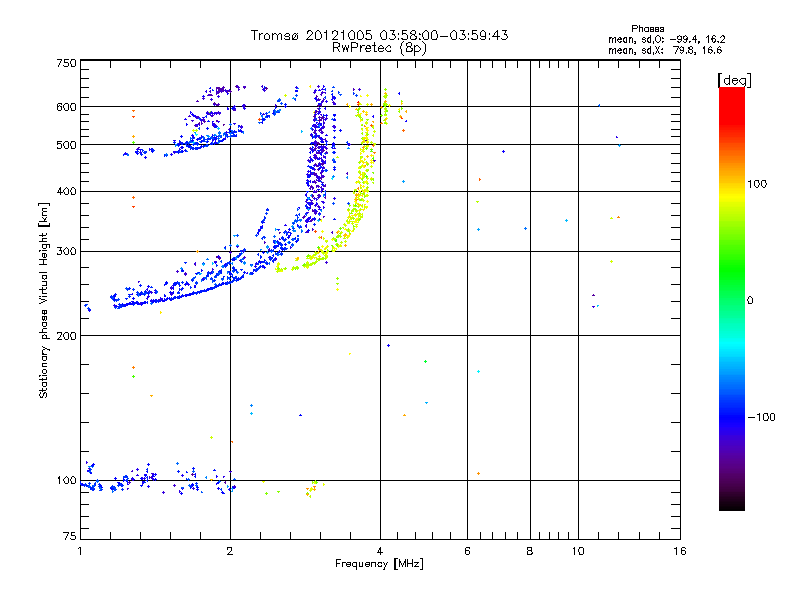Select the 'RwPretec (8p)' subtitle
This screenshot has height=600, width=800.
(x=379, y=48)
